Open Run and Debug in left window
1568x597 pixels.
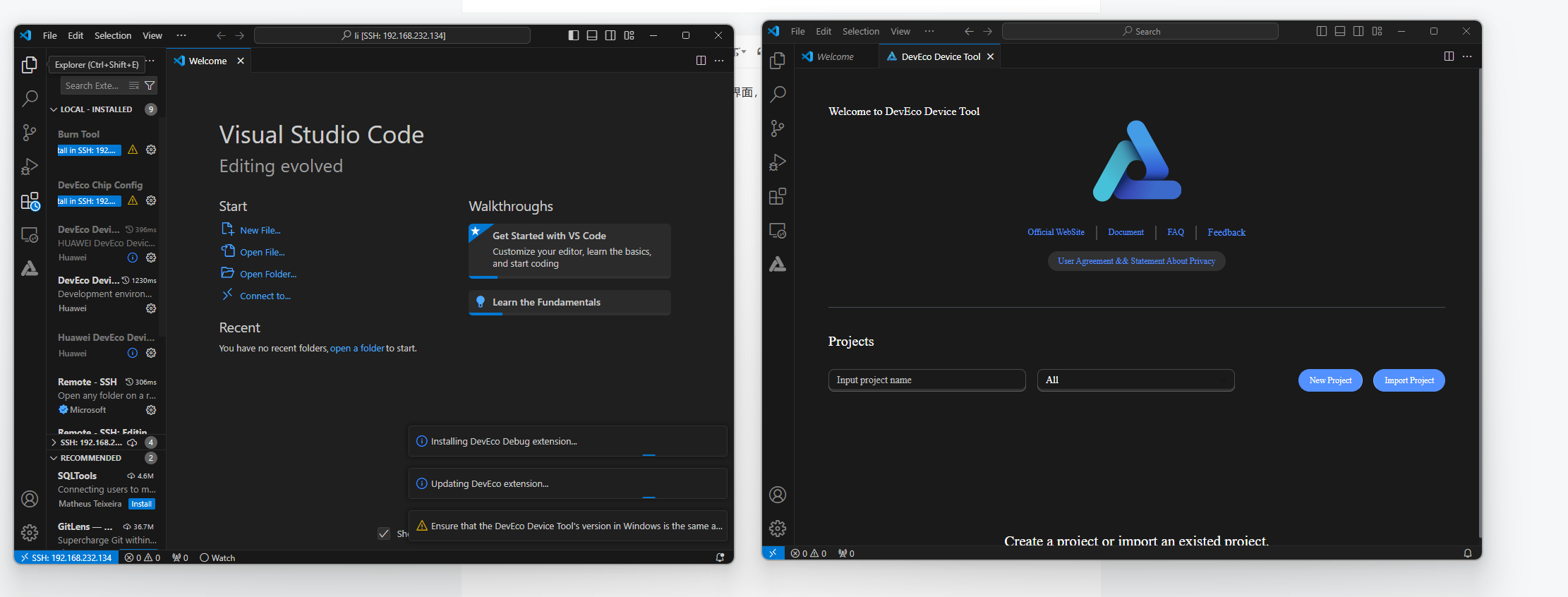[30, 167]
